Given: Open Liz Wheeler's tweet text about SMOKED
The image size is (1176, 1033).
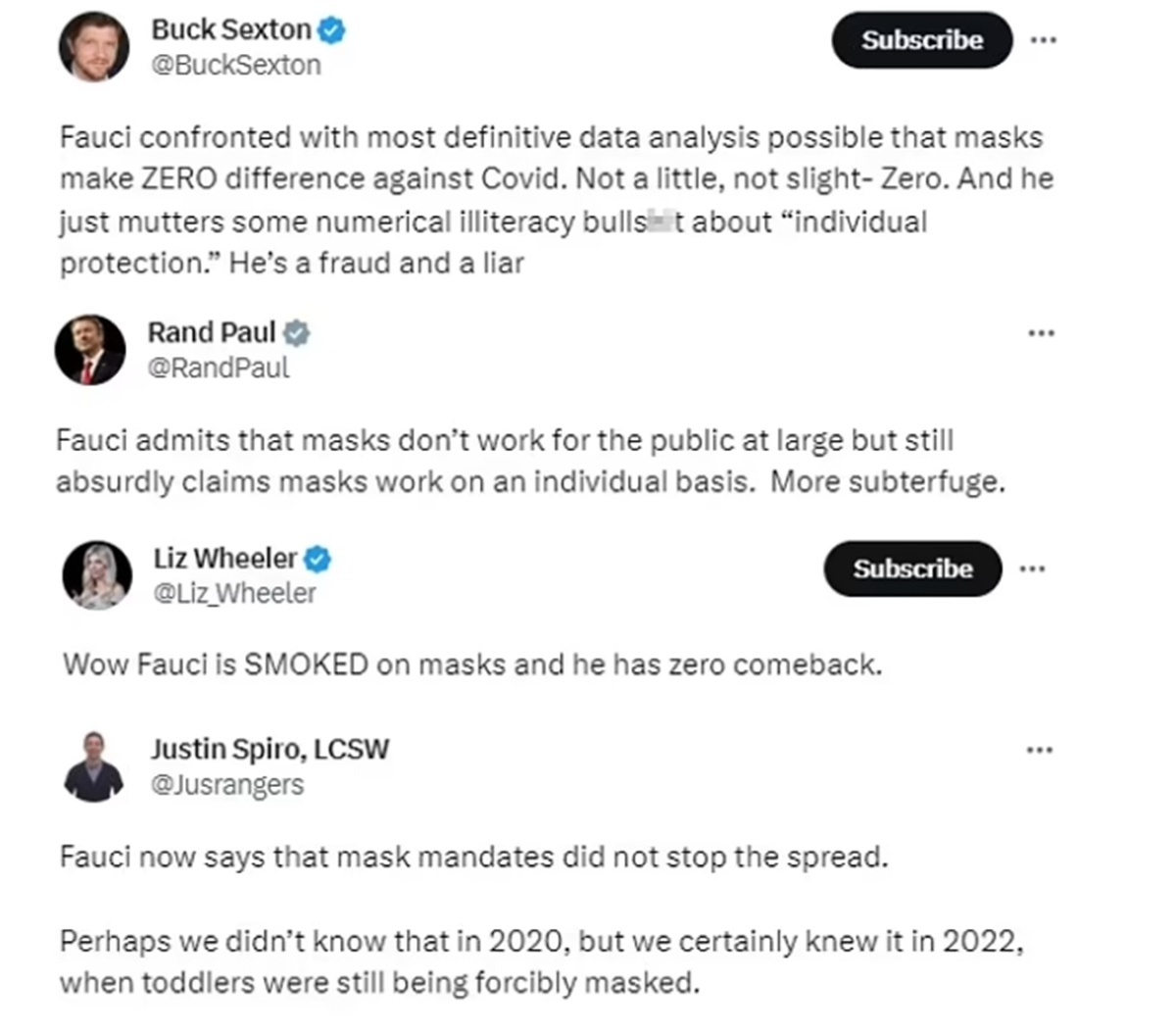Looking at the screenshot, I should point(472,664).
